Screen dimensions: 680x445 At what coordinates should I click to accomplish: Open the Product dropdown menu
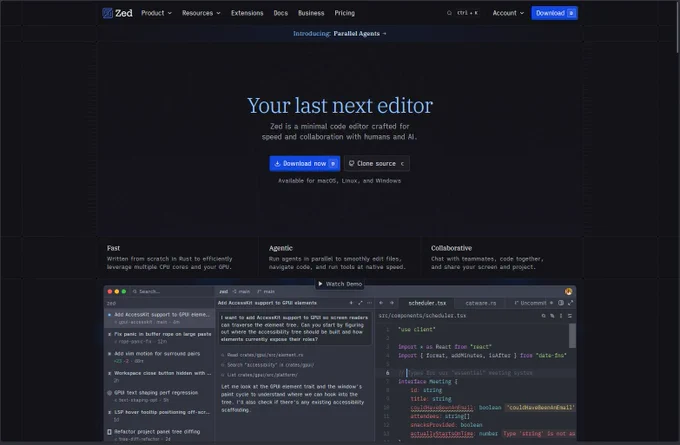[157, 13]
